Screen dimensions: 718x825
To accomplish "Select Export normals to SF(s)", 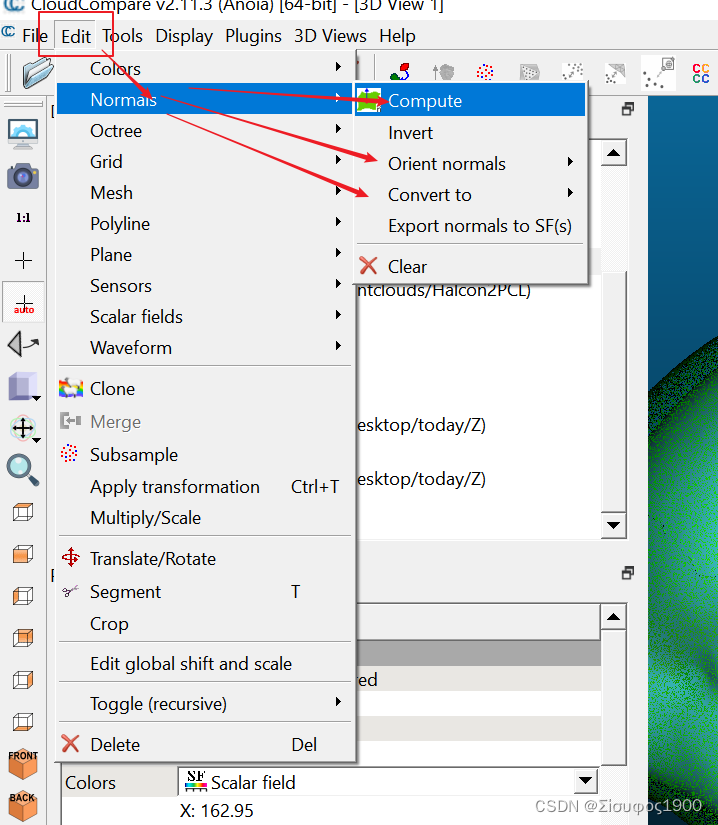I will point(470,226).
